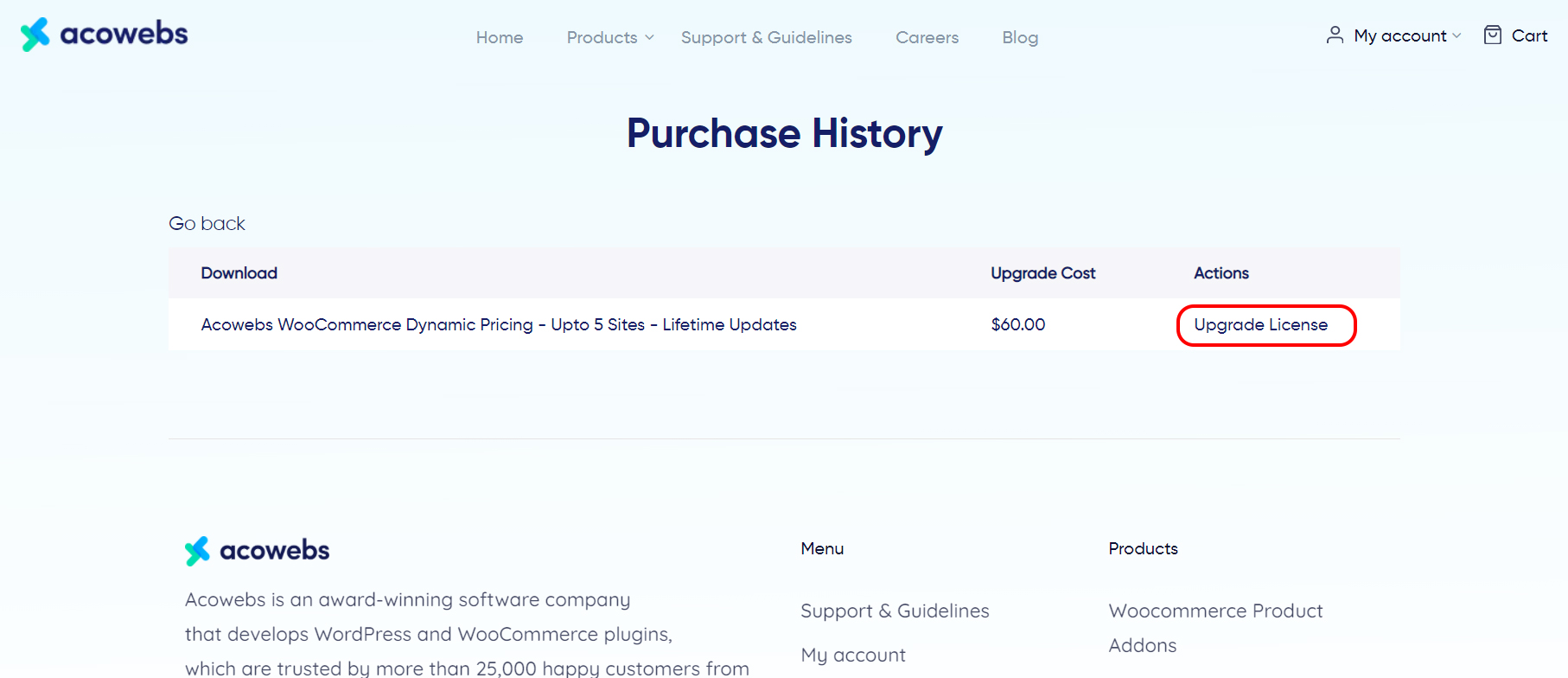The image size is (1568, 678).
Task: Click the Go back link
Action: [207, 223]
